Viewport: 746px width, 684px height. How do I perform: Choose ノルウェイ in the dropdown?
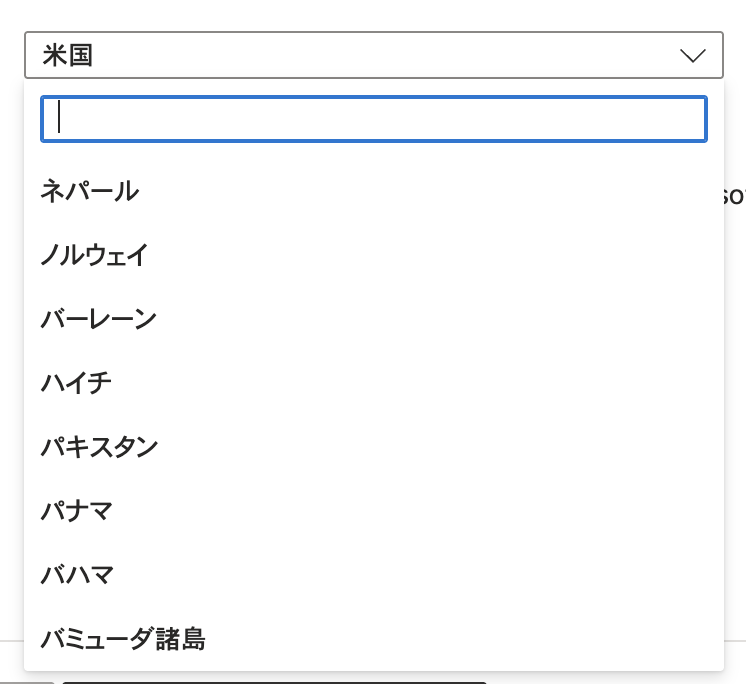point(95,255)
